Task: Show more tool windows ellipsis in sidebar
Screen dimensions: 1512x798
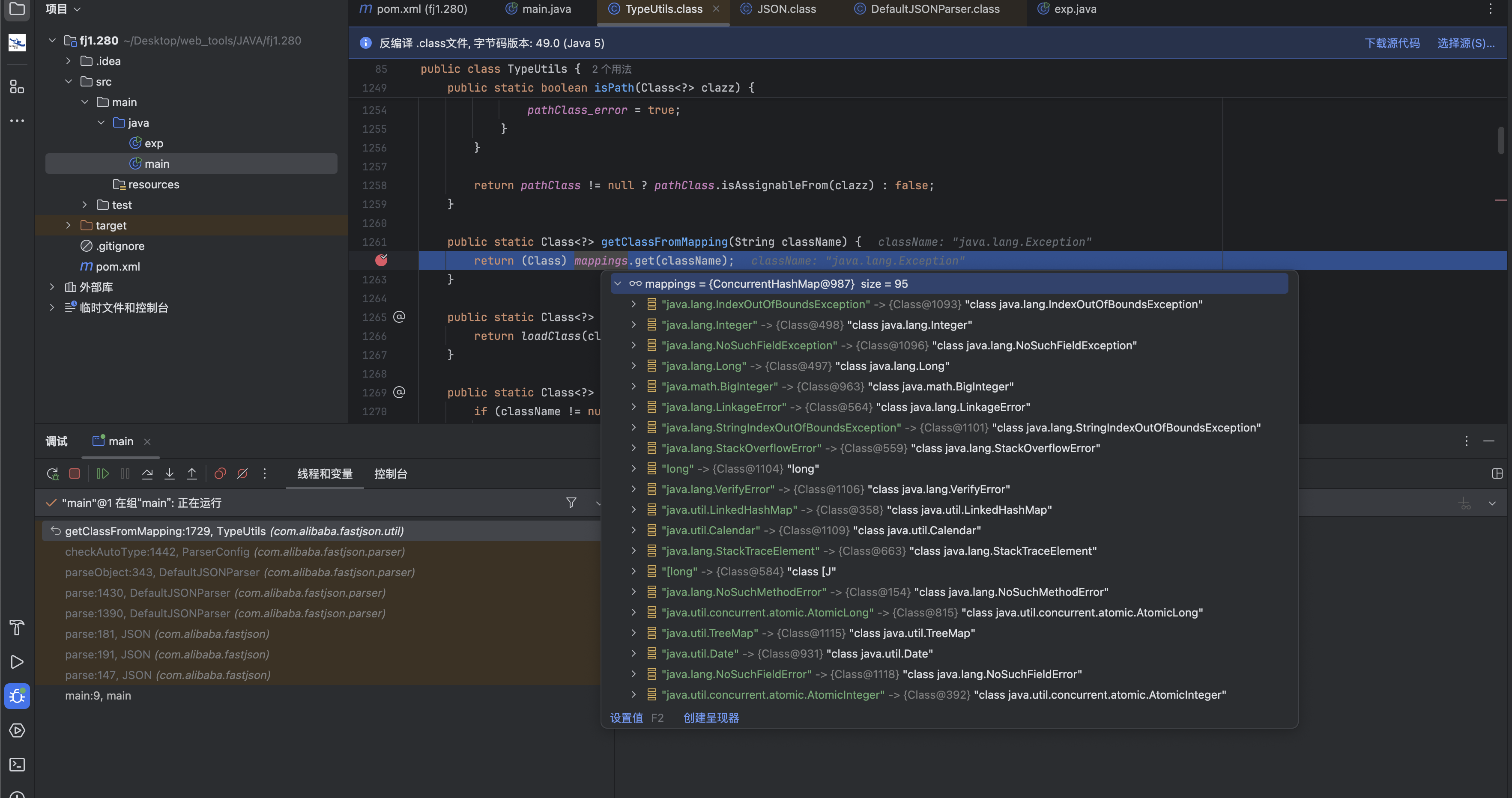Action: (17, 121)
